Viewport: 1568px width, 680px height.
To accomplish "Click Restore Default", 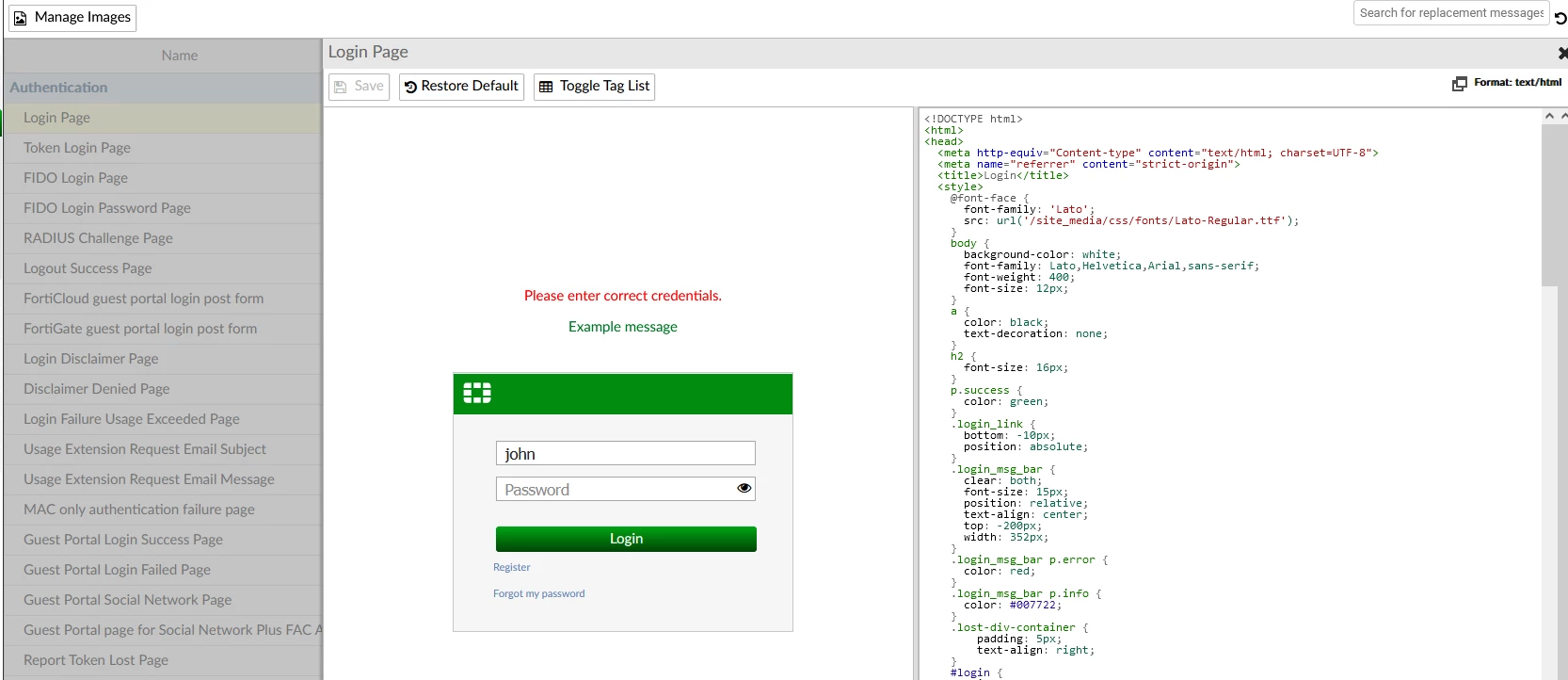I will [x=461, y=87].
